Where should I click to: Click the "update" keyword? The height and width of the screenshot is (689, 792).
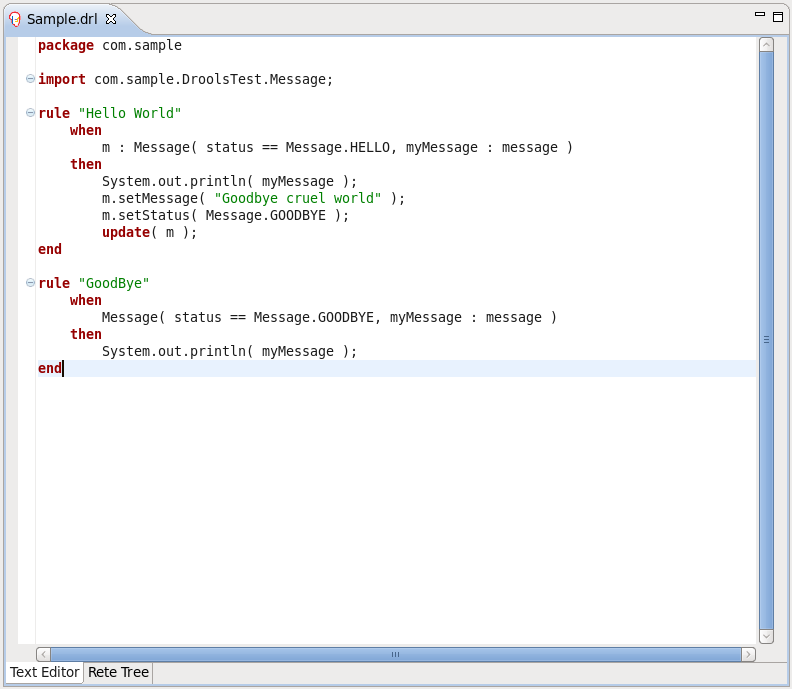pyautogui.click(x=126, y=232)
